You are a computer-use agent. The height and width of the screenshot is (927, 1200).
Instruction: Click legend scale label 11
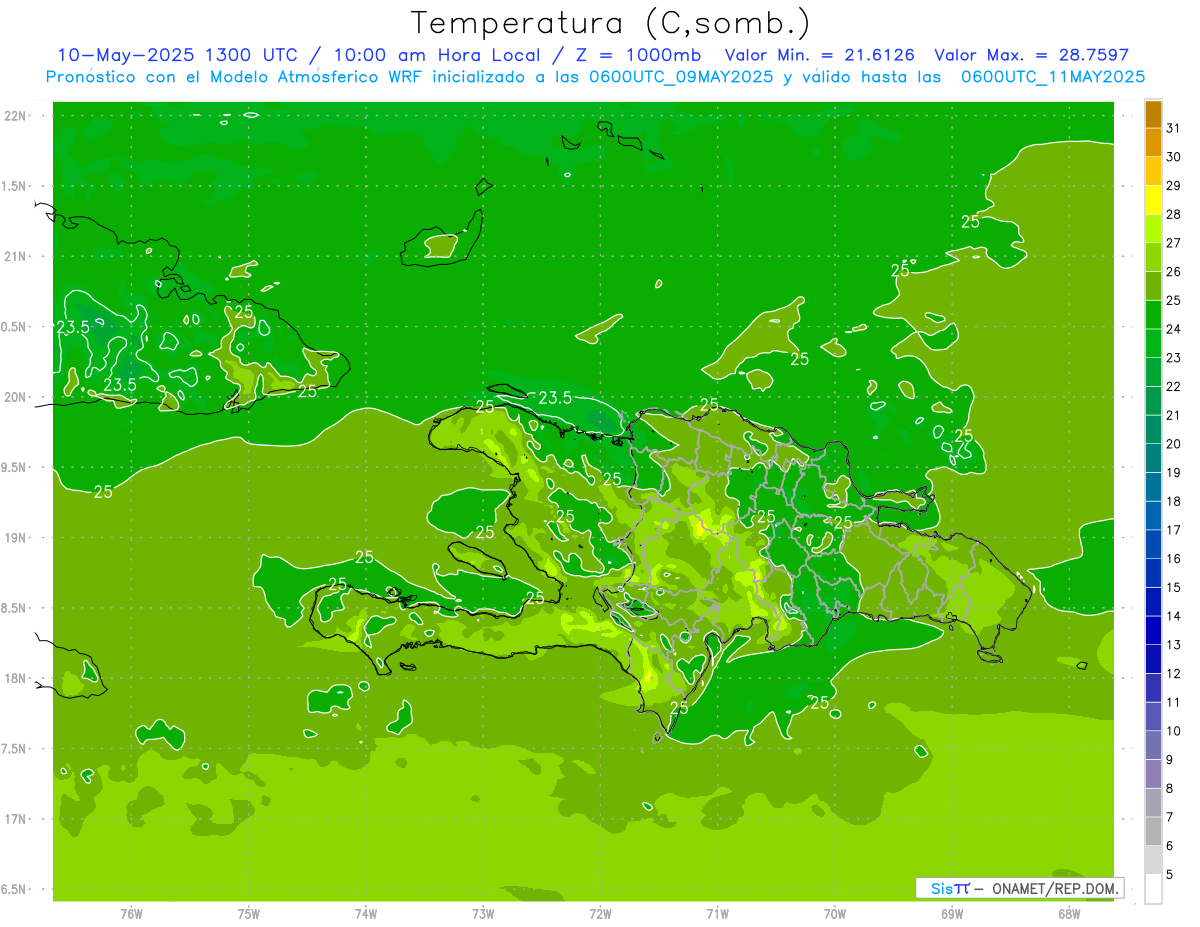pos(1173,702)
